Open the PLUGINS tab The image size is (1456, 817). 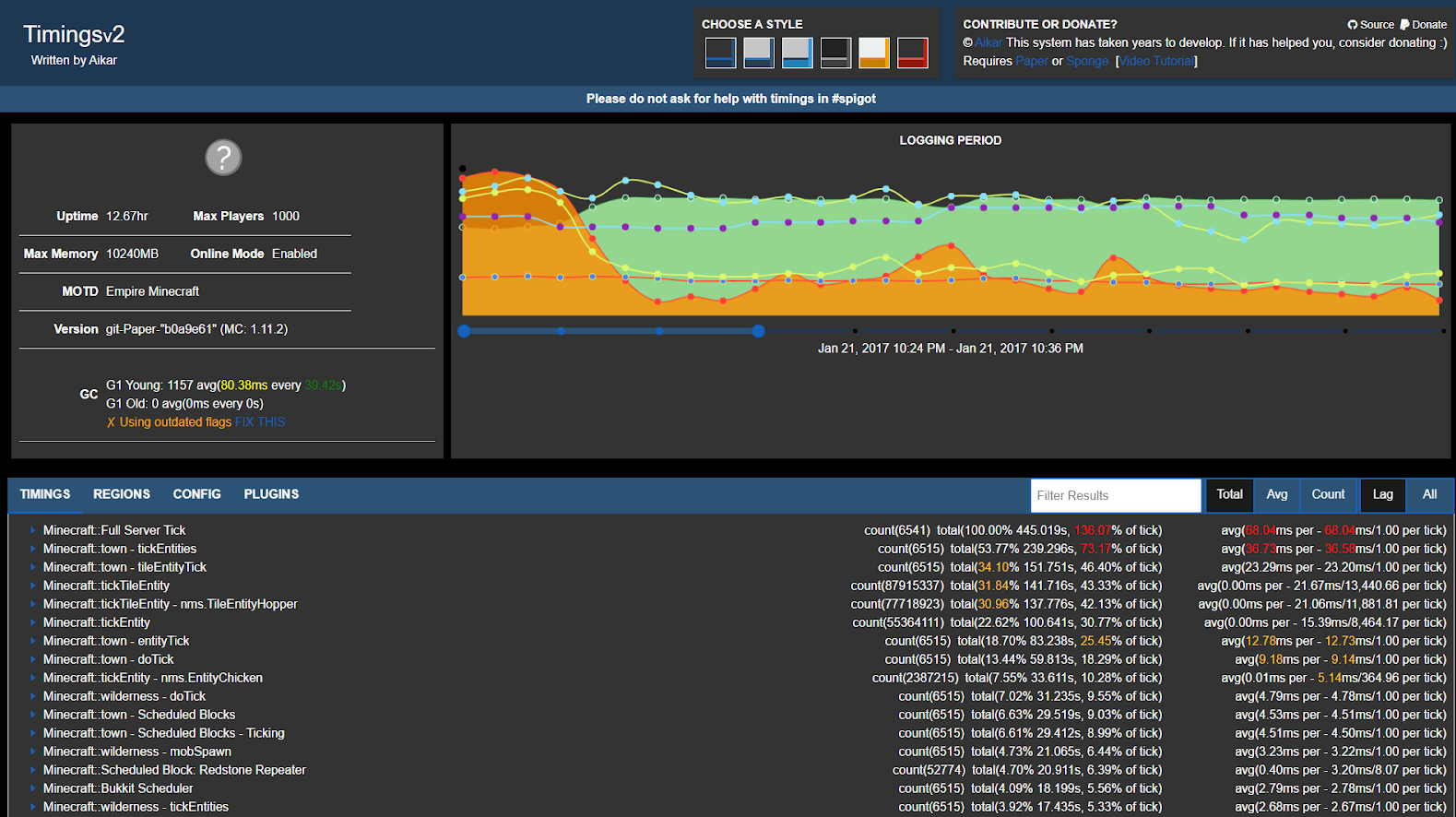[271, 494]
